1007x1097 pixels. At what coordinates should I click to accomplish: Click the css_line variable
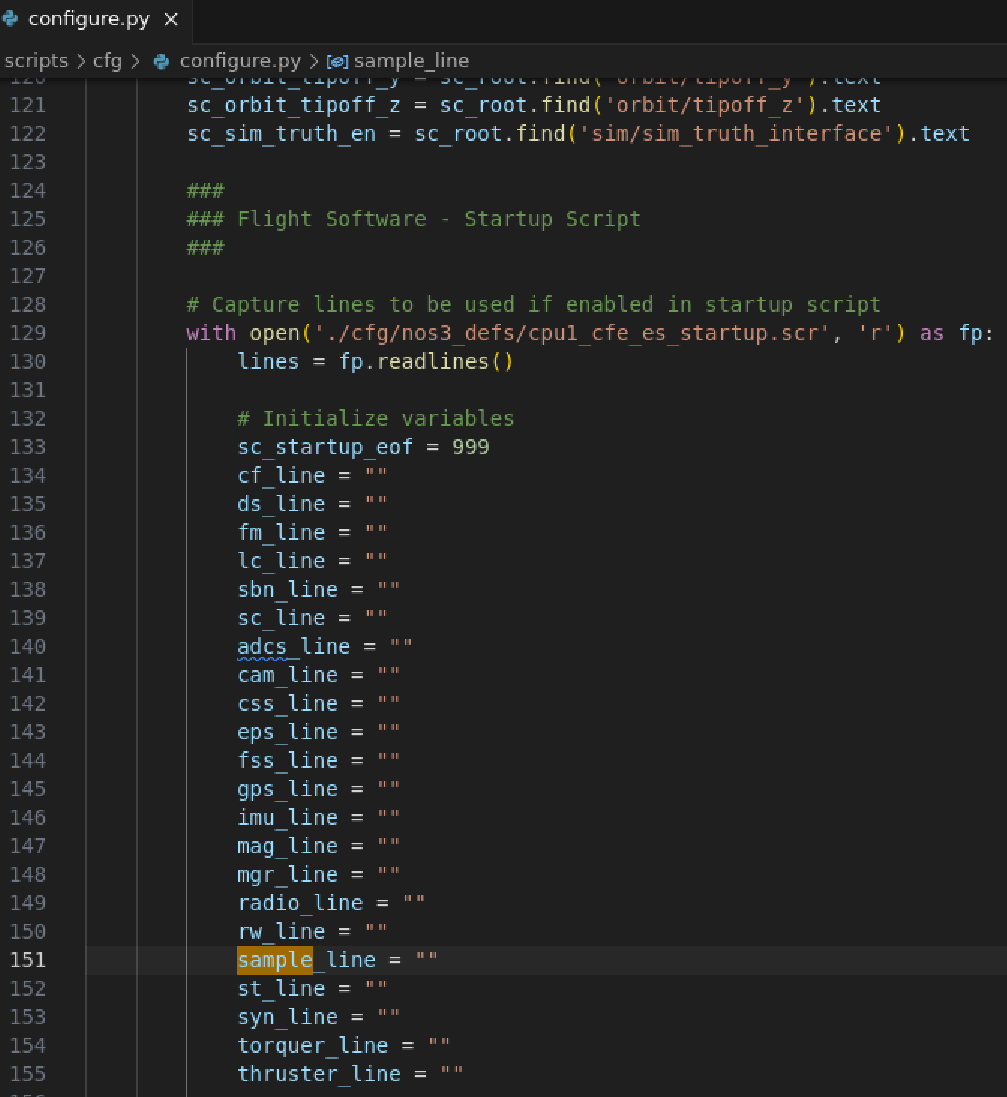(x=288, y=704)
